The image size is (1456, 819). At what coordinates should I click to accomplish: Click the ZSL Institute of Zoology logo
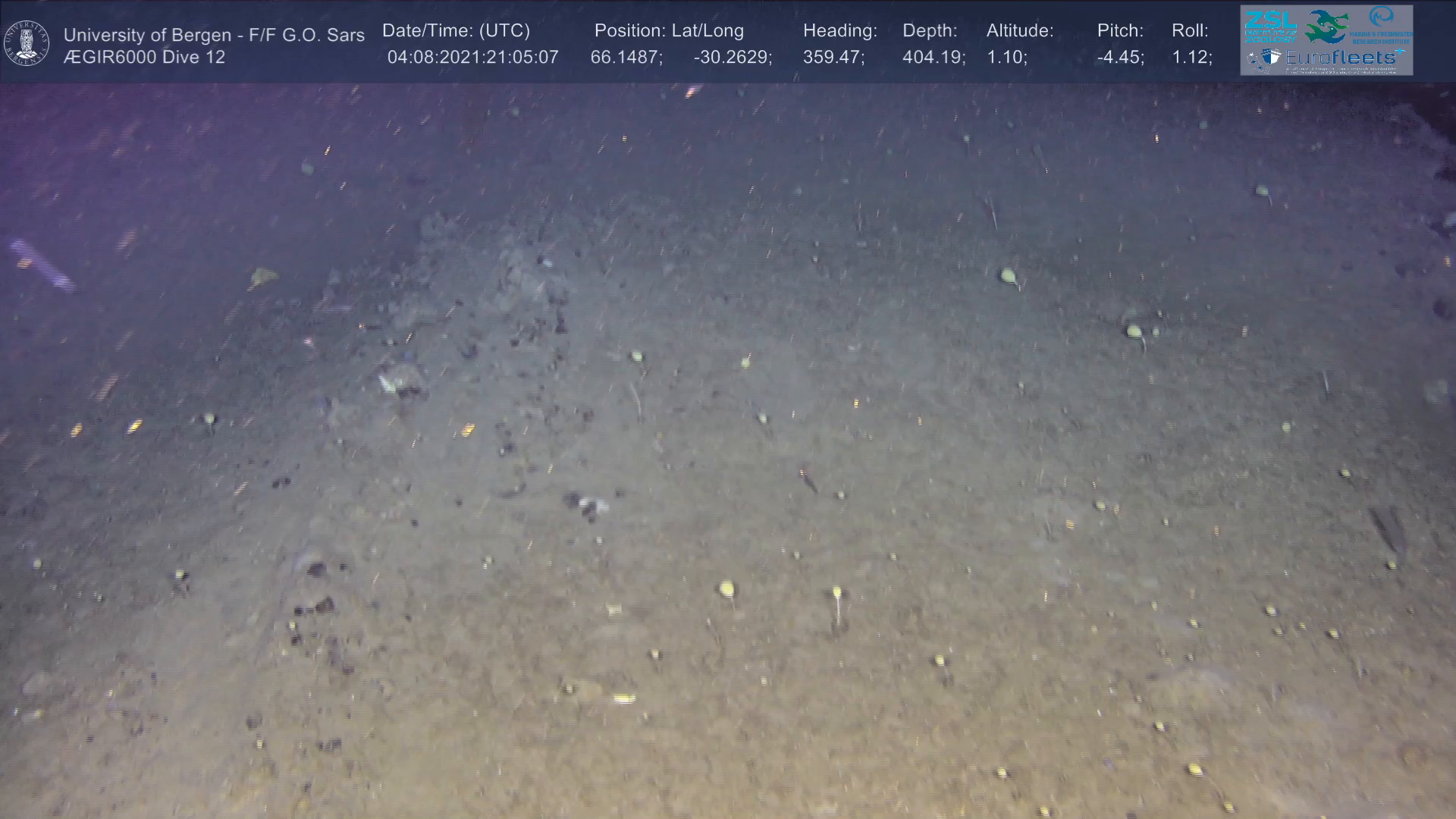click(x=1271, y=25)
